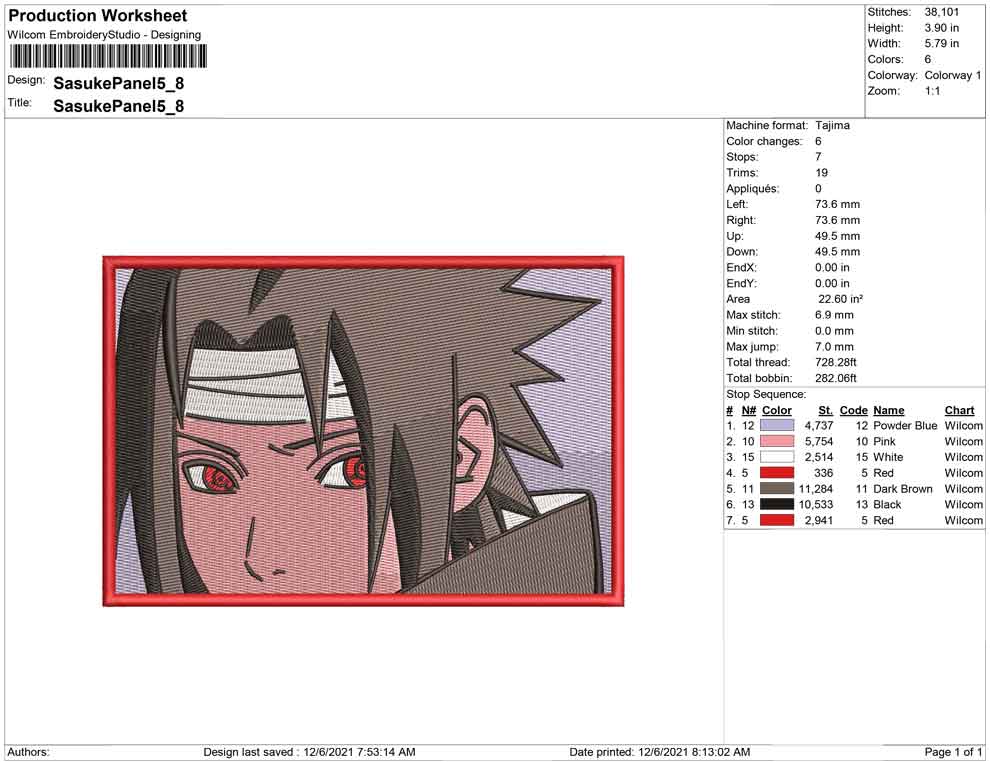
Task: Click the Up value '49.5 mm'
Action: (x=837, y=236)
